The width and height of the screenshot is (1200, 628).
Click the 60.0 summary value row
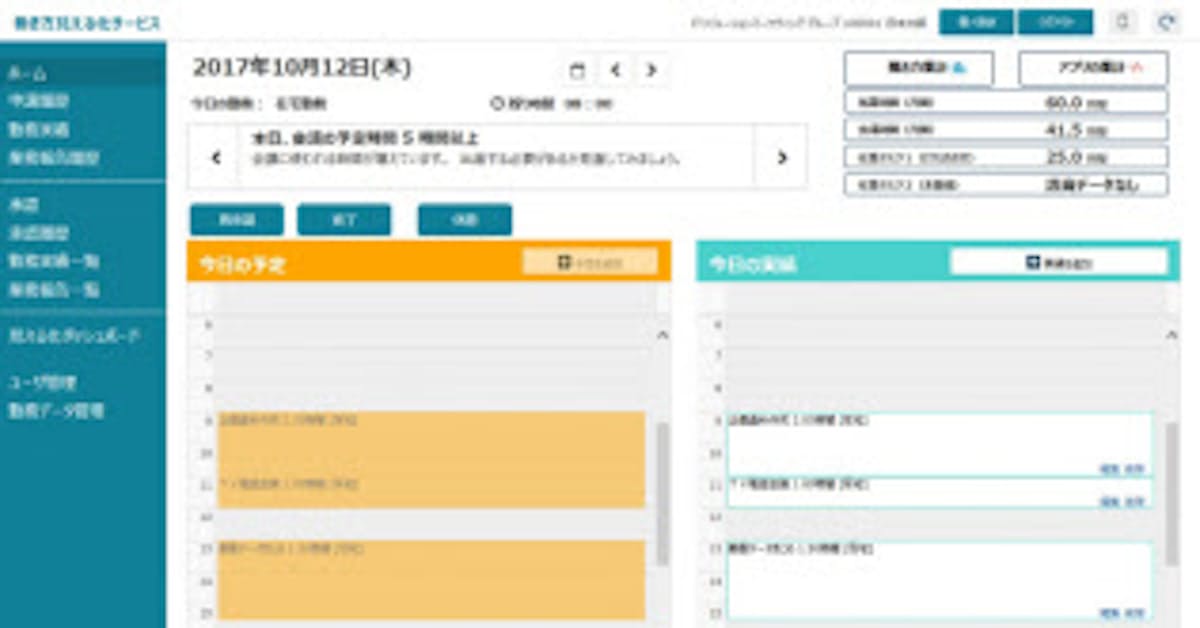point(1005,102)
